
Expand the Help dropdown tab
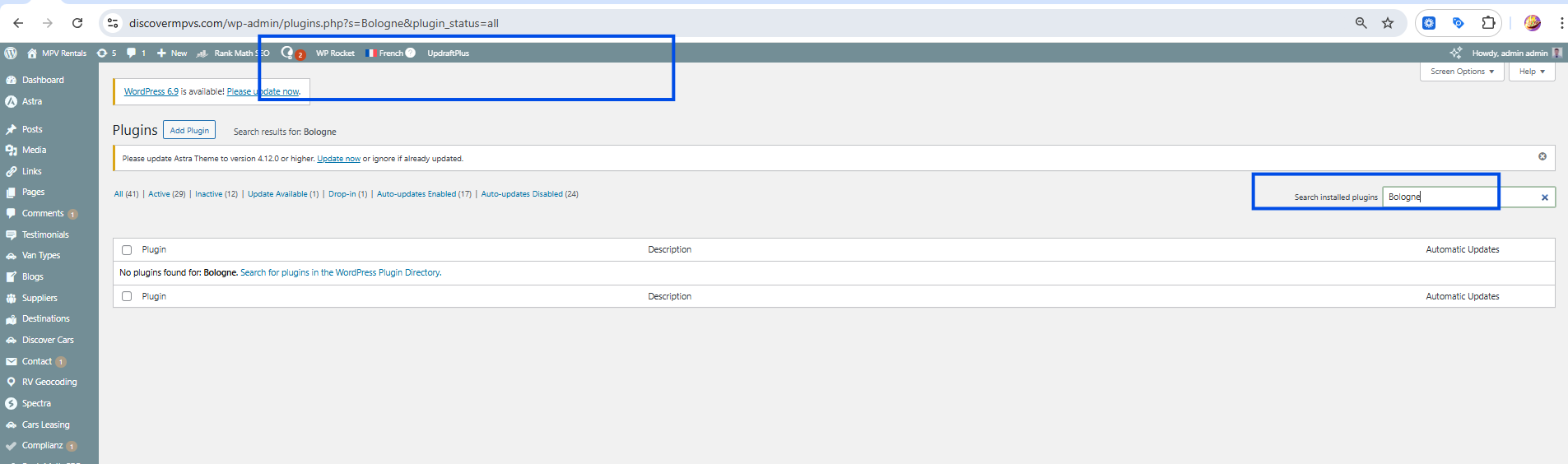[x=1532, y=72]
